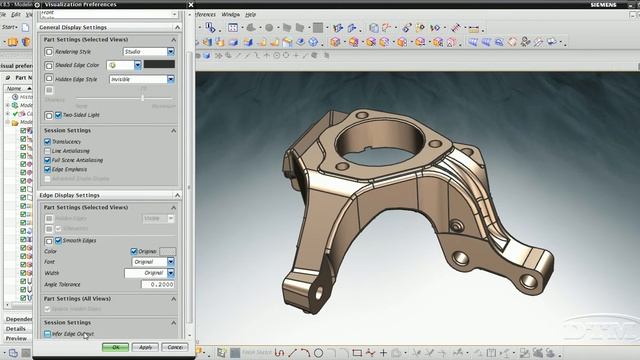This screenshot has width=640, height=360.
Task: Open the Window menu
Action: (x=230, y=14)
